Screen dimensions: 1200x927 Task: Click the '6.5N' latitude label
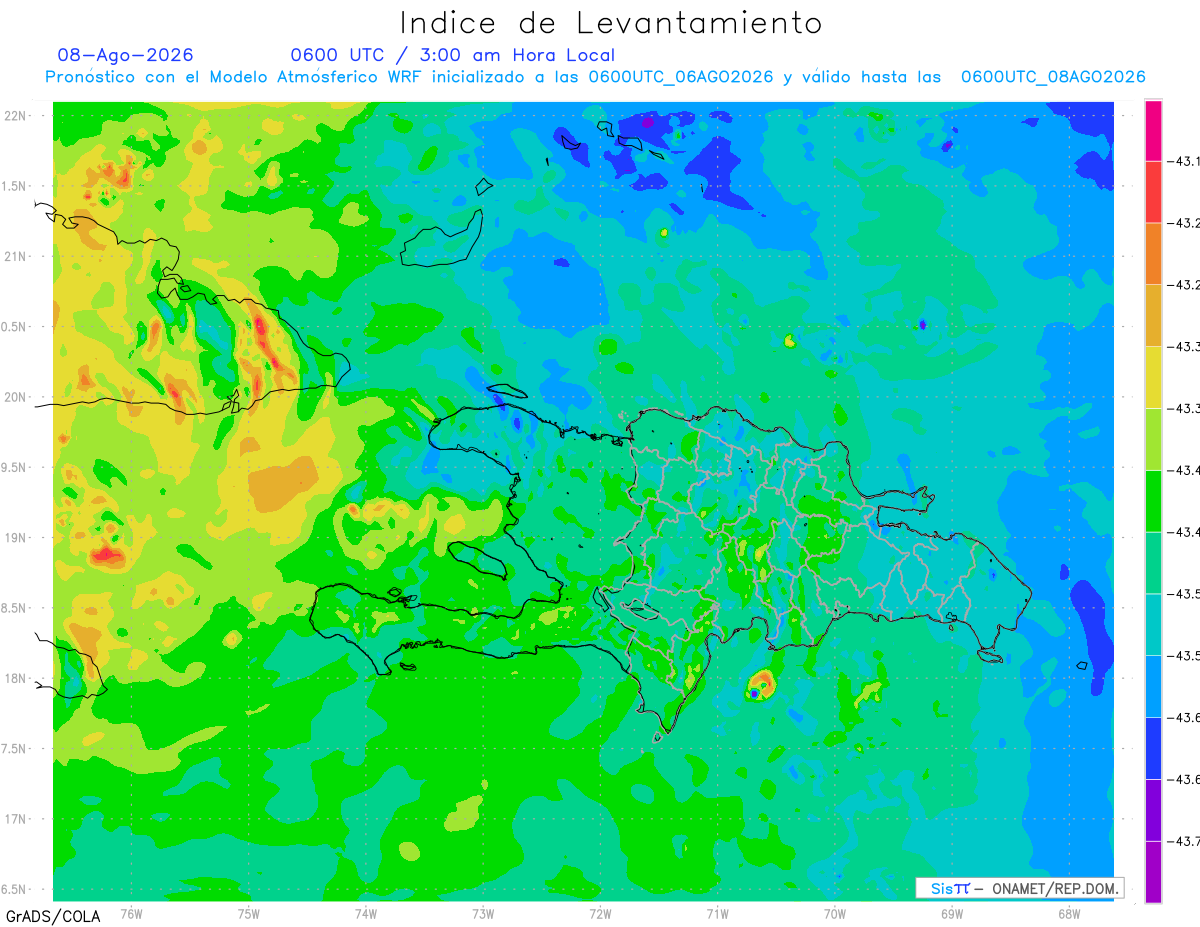coord(16,889)
